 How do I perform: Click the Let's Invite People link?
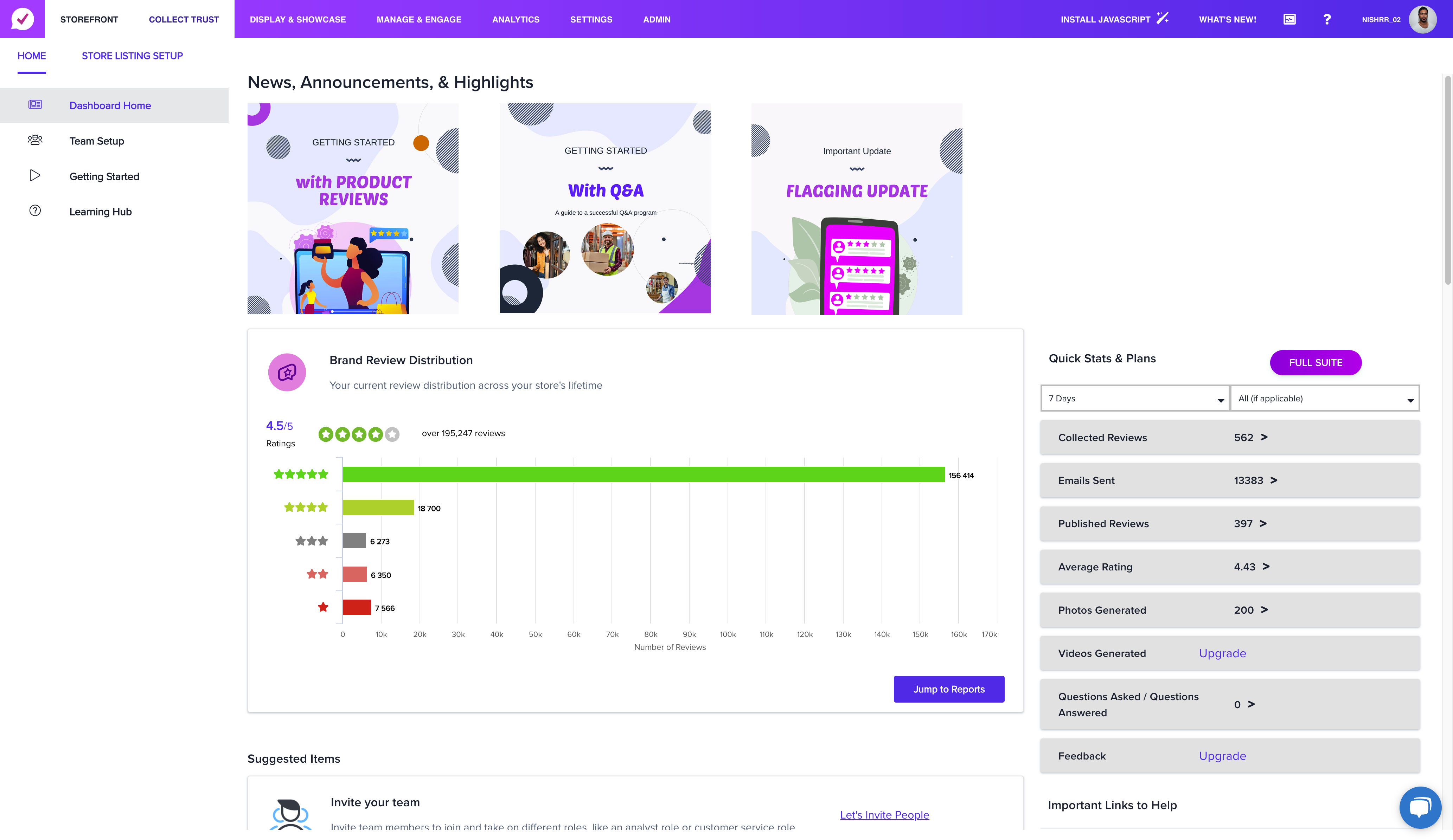click(884, 815)
